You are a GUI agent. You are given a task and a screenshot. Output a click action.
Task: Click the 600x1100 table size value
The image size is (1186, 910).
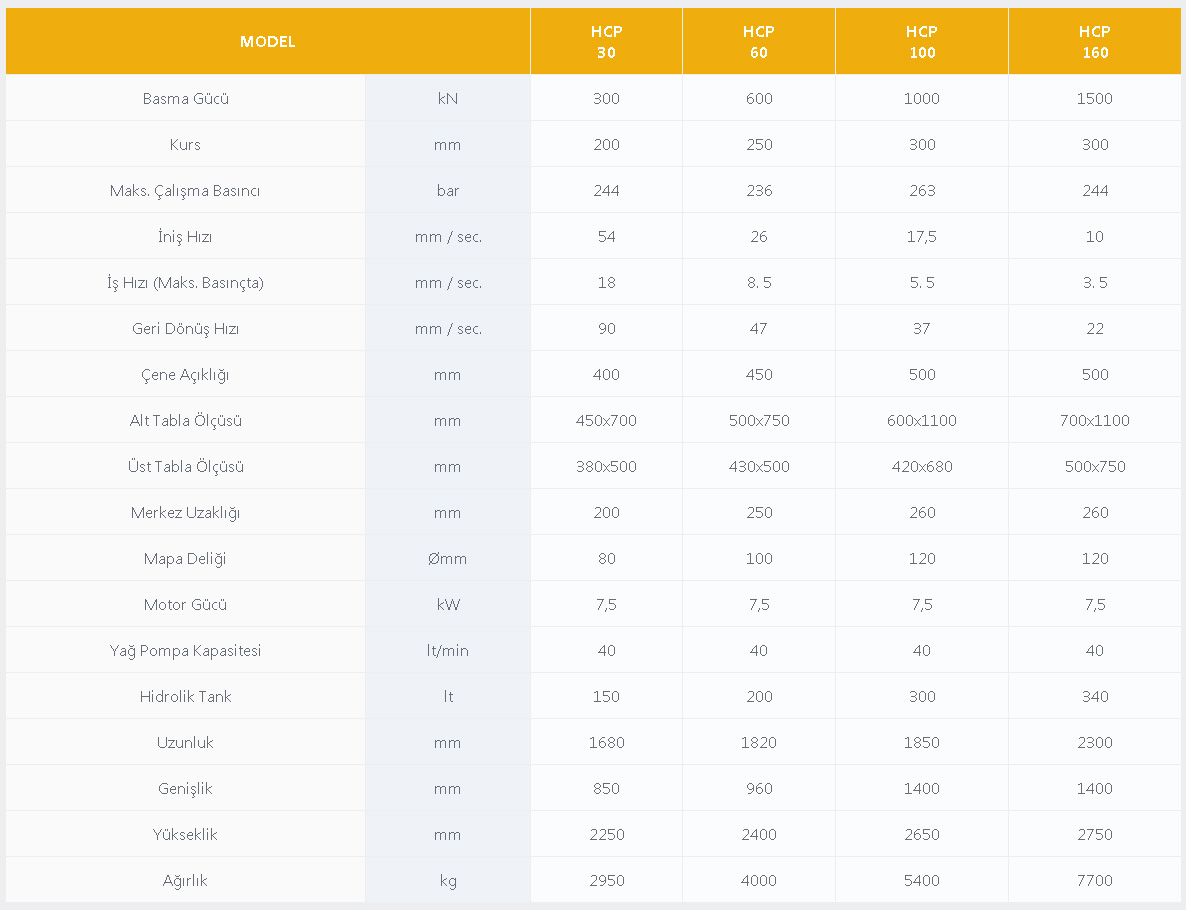(x=922, y=421)
